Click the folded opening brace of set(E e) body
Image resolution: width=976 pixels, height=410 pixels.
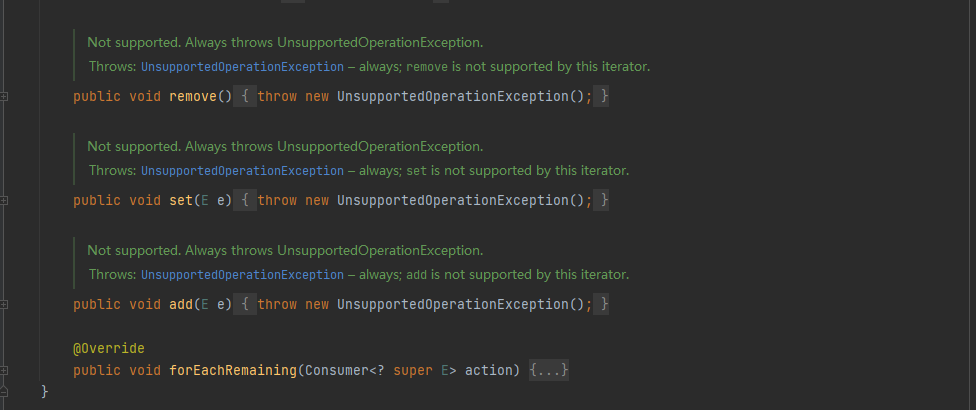(246, 200)
